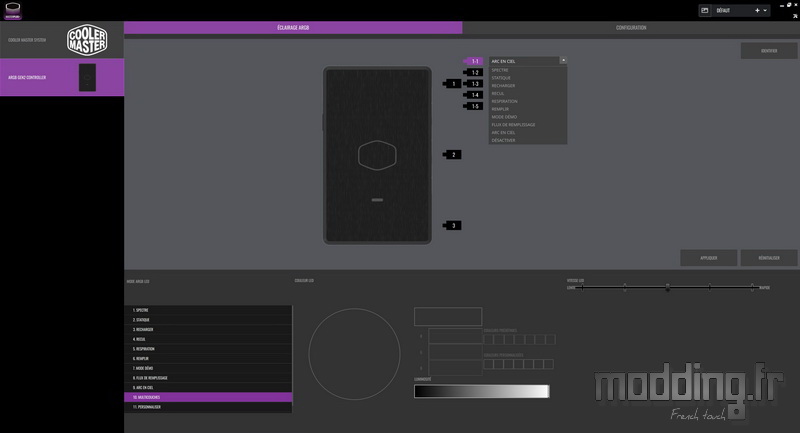Click the first preset color swatch
Image resolution: width=800 pixels, height=433 pixels.
pos(488,339)
